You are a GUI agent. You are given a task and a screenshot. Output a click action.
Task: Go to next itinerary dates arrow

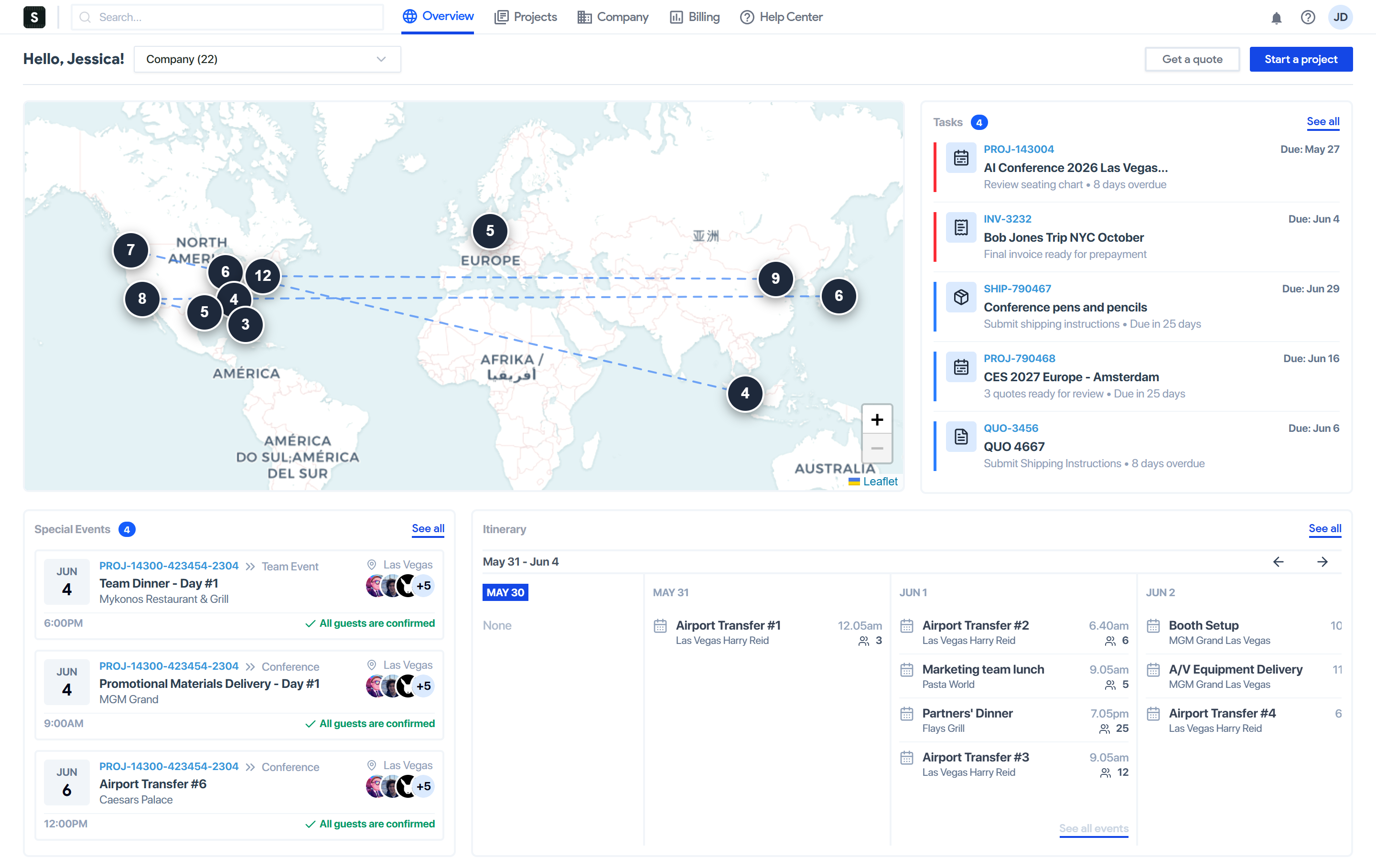(x=1322, y=562)
